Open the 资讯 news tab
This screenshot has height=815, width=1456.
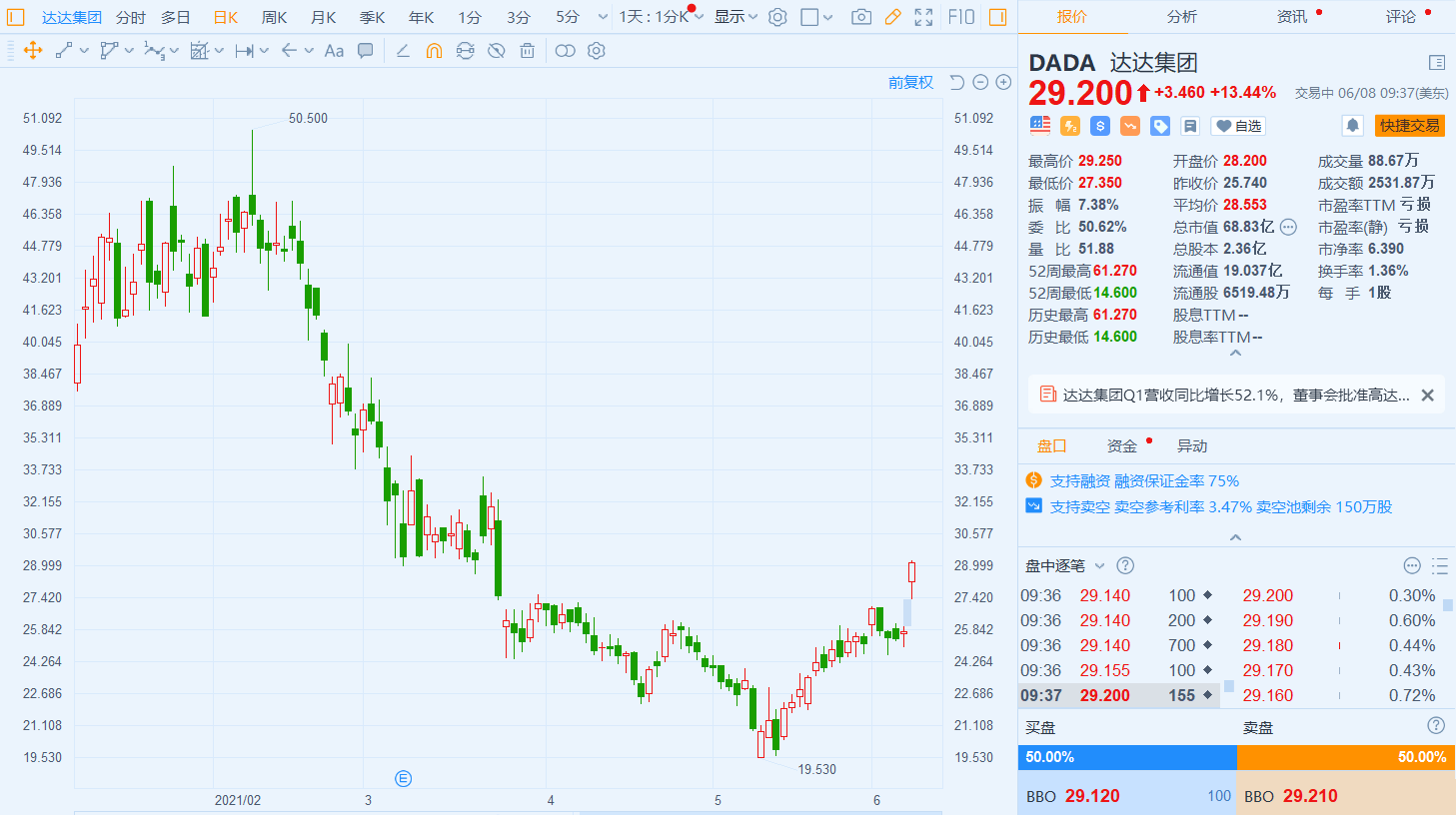1292,16
